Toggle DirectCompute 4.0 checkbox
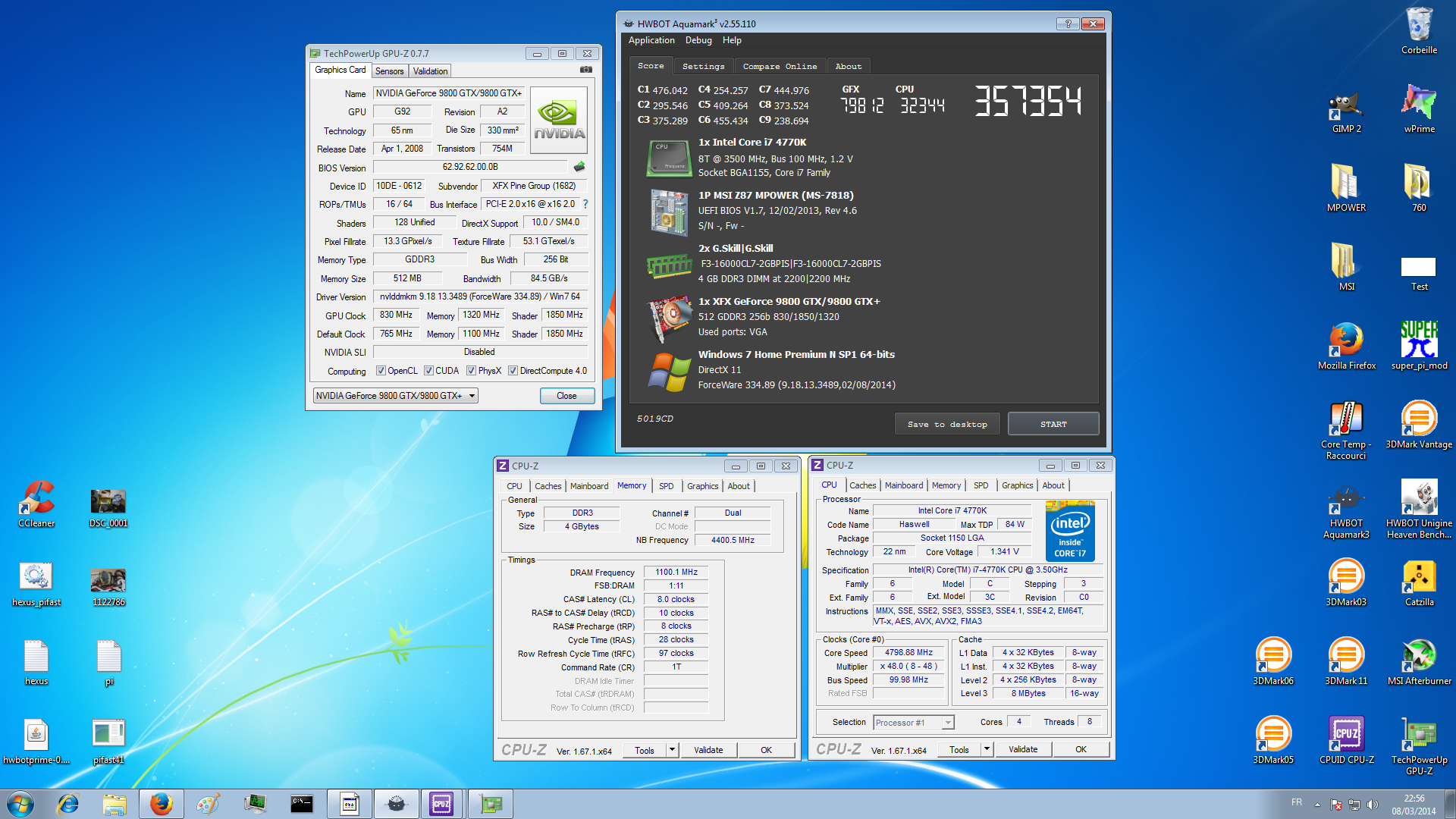This screenshot has height=819, width=1456. (x=513, y=371)
